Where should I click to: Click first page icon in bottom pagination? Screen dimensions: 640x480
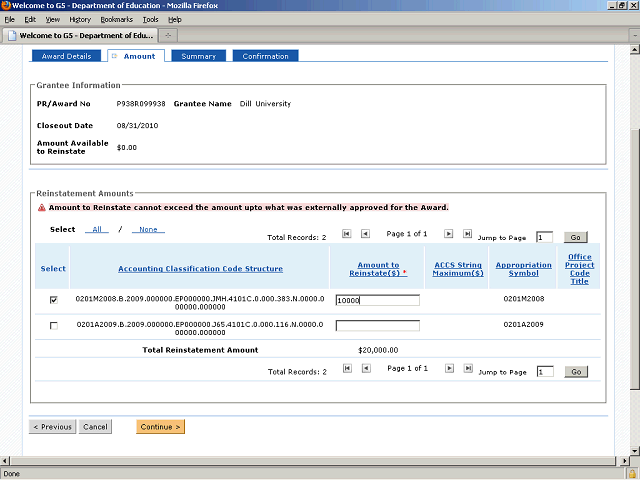347,368
